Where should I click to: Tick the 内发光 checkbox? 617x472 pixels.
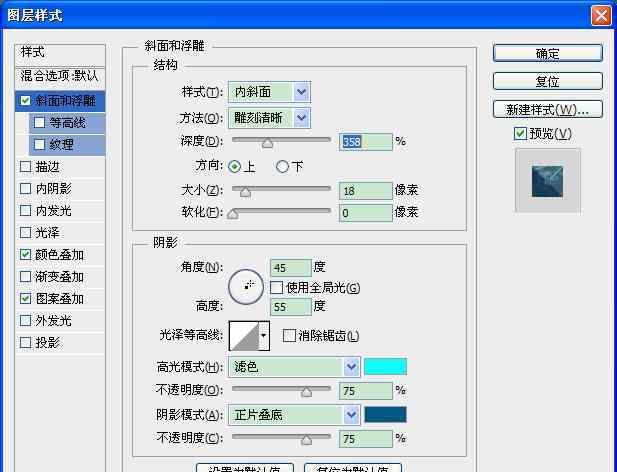coord(26,211)
